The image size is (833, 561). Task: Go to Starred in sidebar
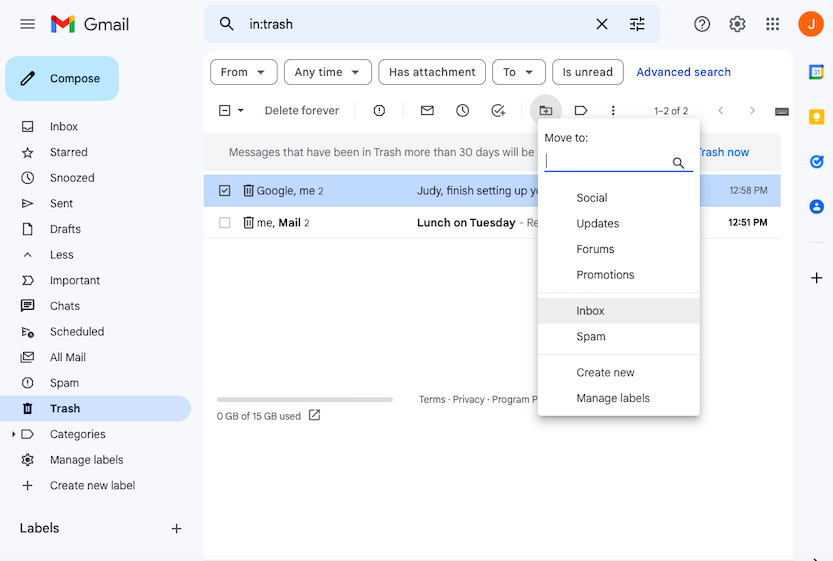click(x=69, y=152)
